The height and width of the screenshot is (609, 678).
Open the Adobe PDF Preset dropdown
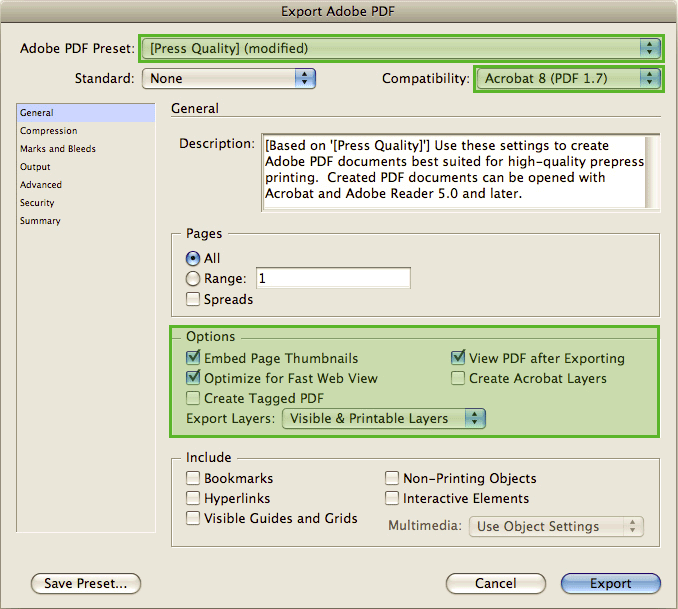[x=400, y=48]
